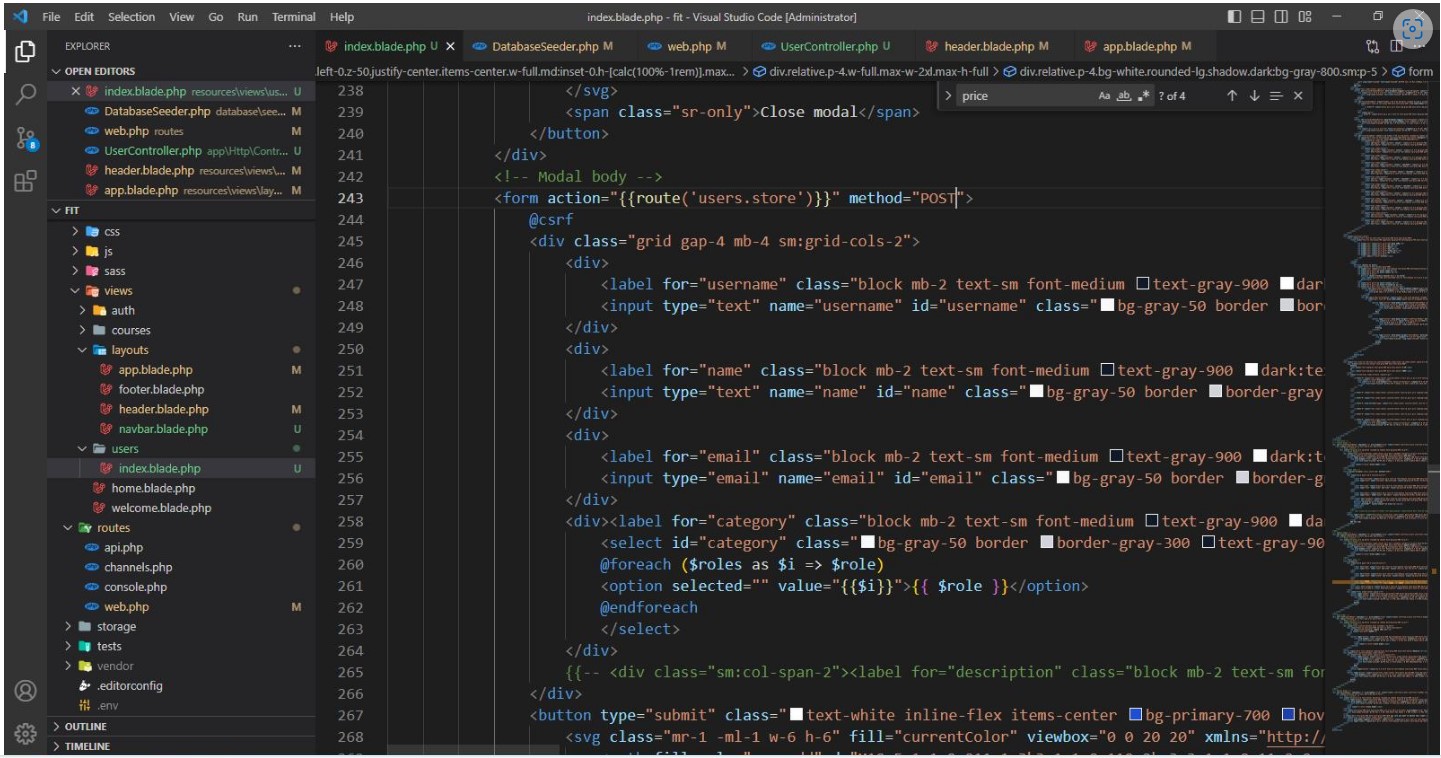Open the Accounts menu icon

click(x=26, y=691)
